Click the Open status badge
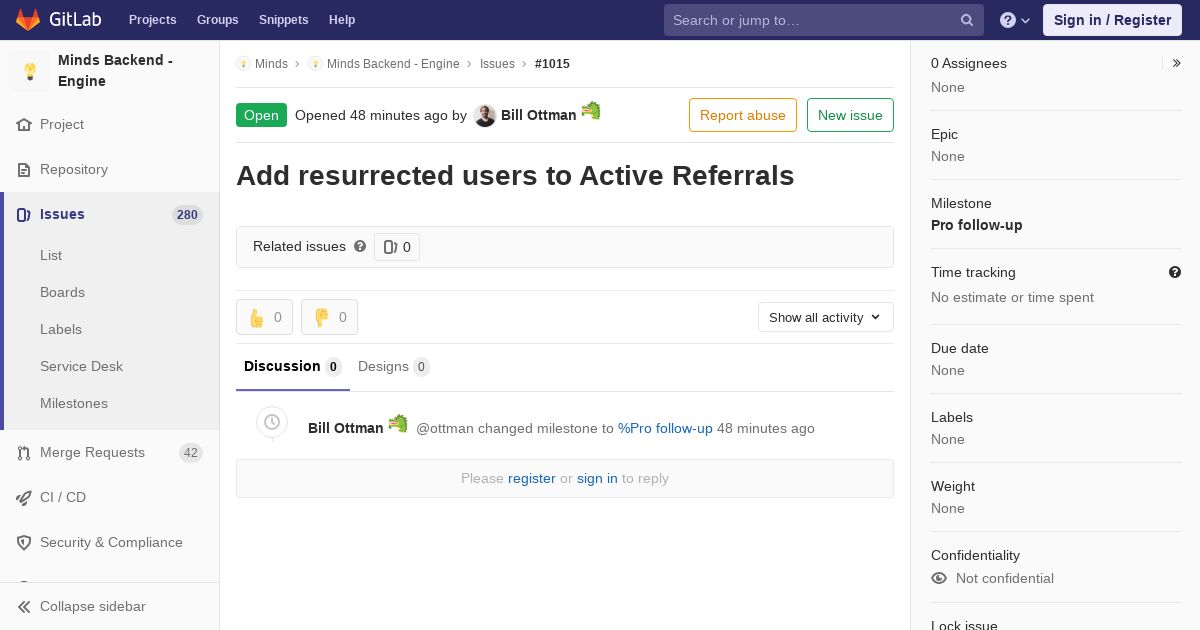Viewport: 1200px width, 630px height. (x=261, y=115)
